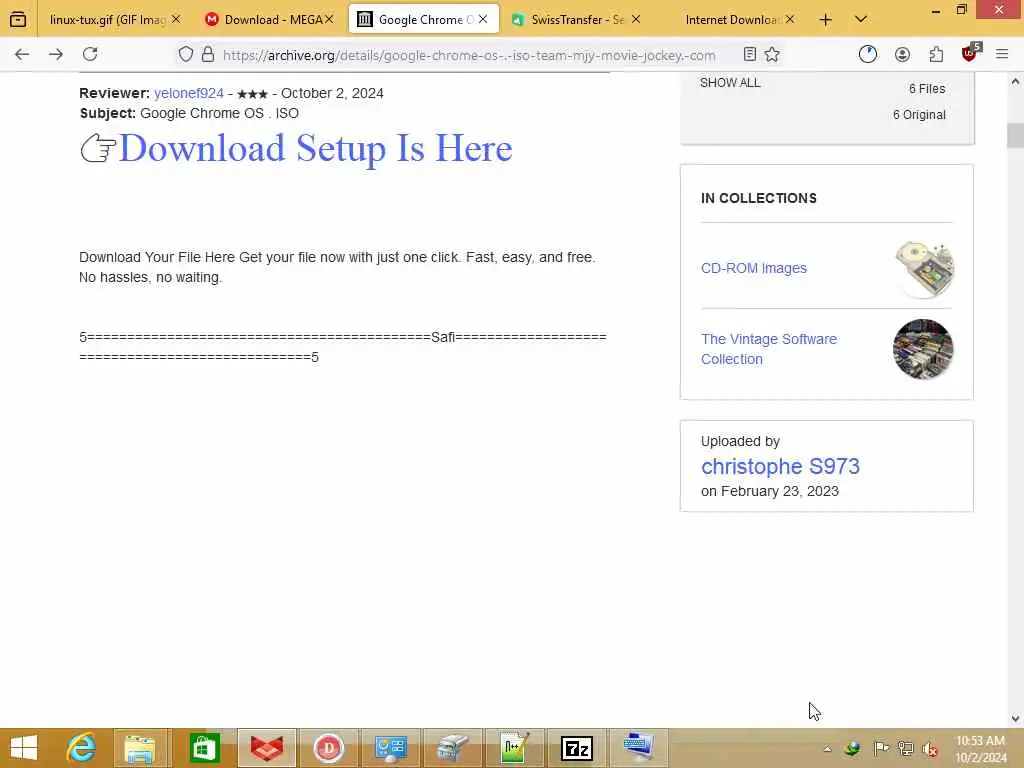Click SHOW ALL files link
This screenshot has width=1024, height=768.
click(x=730, y=82)
